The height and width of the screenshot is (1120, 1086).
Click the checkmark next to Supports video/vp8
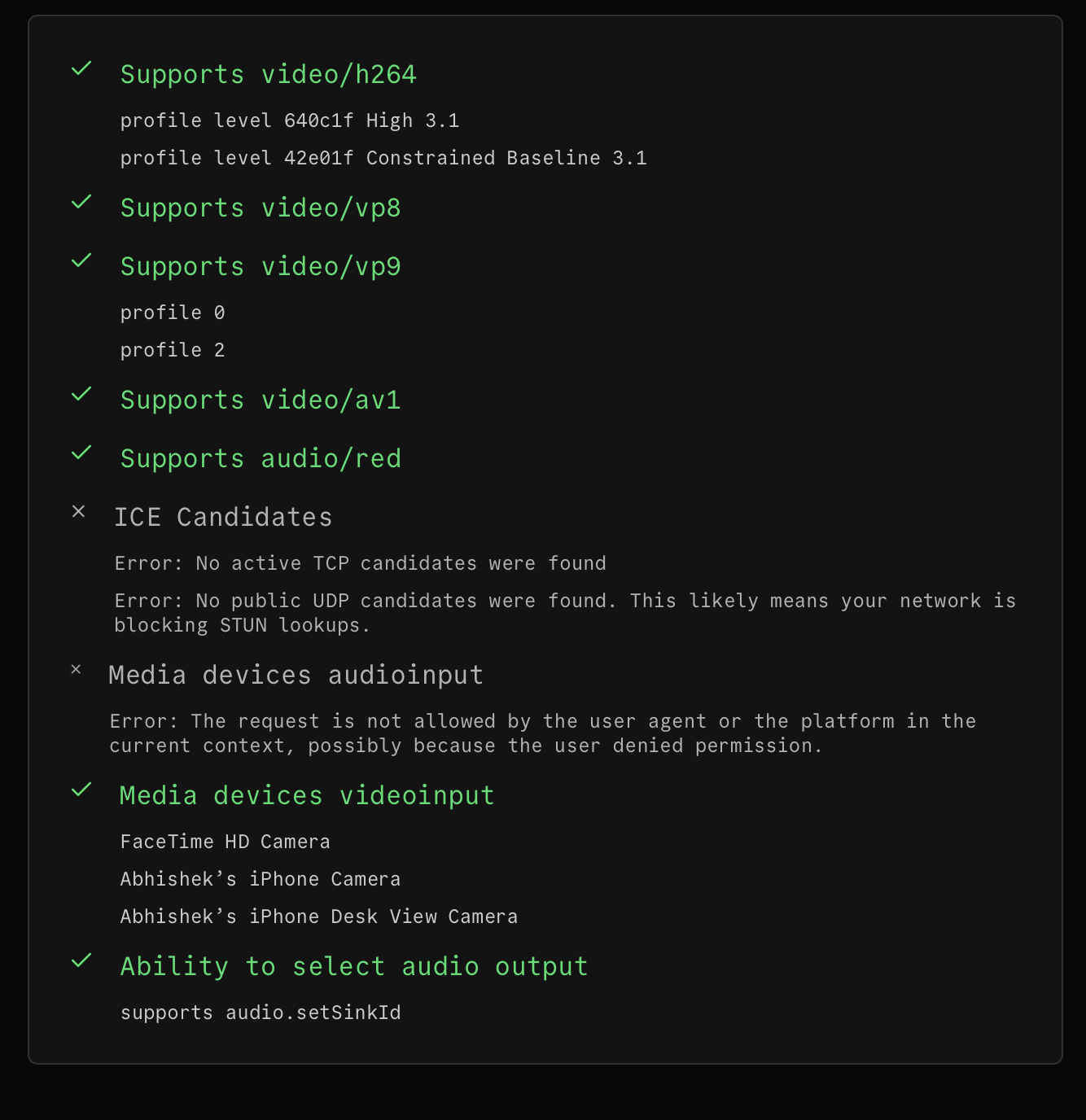pyautogui.click(x=81, y=203)
